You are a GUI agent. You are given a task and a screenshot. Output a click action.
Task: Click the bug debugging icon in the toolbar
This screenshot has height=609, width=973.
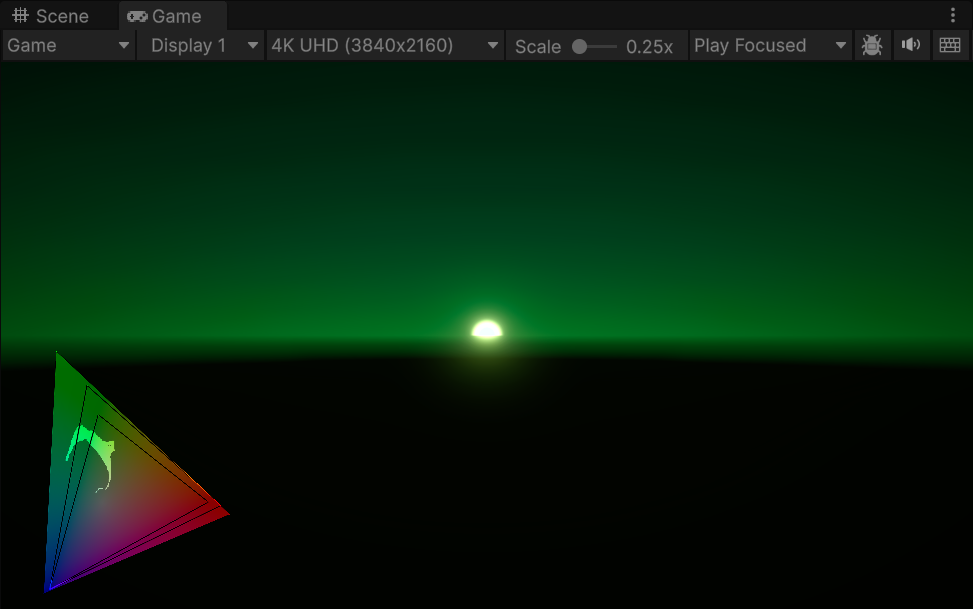tap(871, 45)
